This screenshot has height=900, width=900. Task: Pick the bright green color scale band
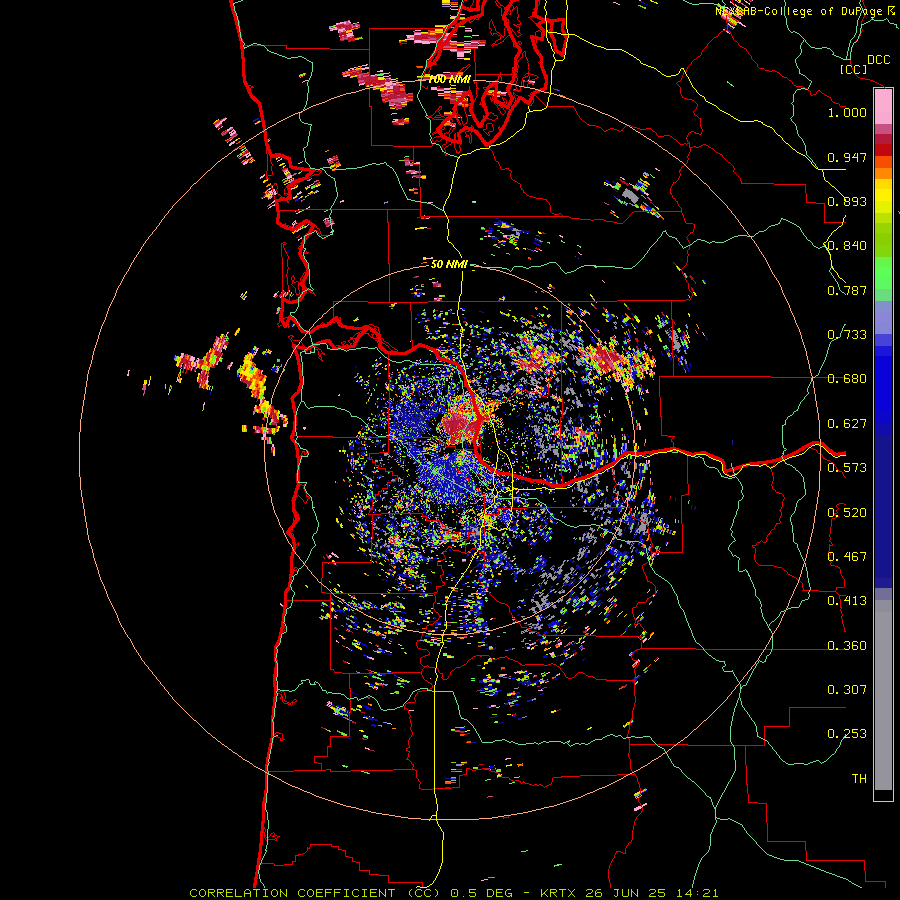point(883,273)
